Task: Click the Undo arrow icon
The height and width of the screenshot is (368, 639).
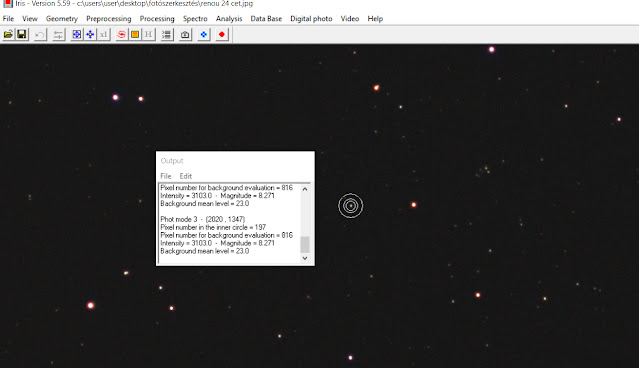Action: point(40,35)
